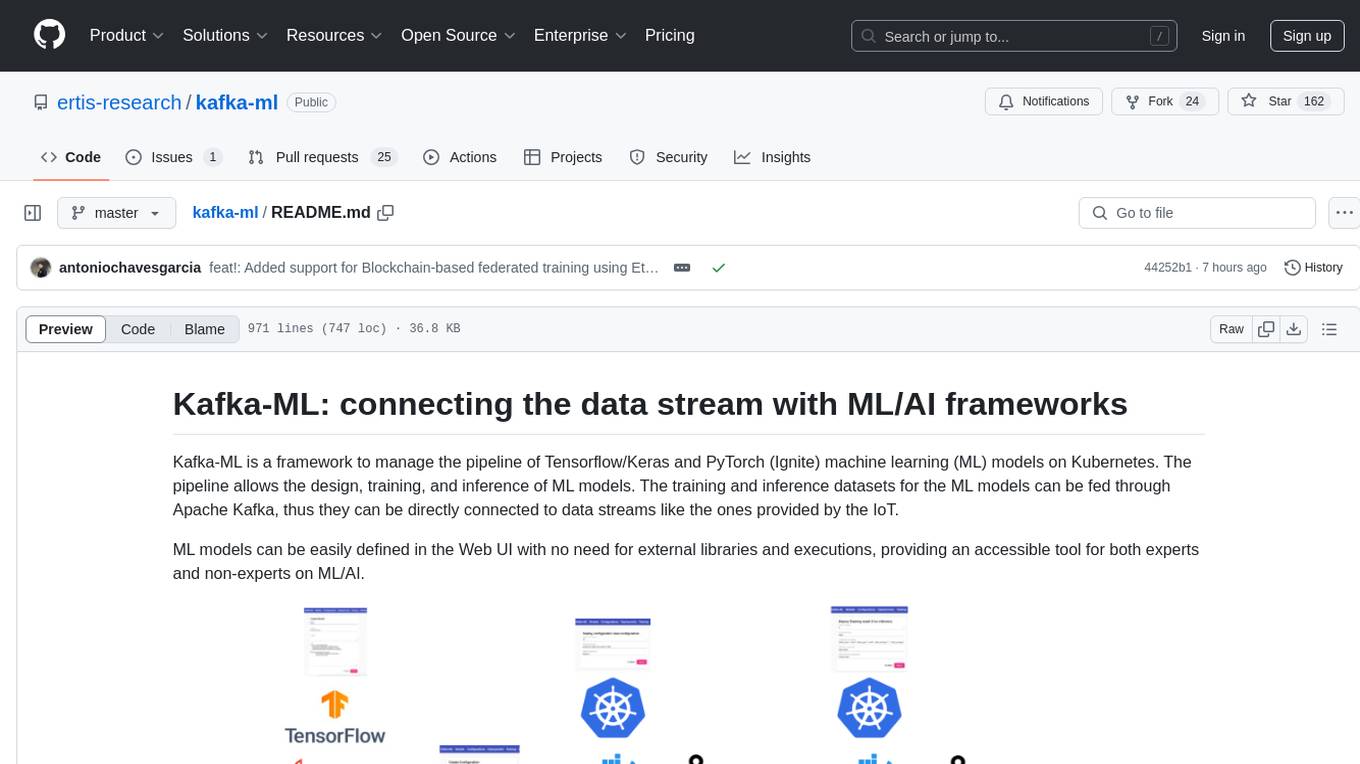Click the star count 162
Image resolution: width=1360 pixels, height=764 pixels.
pos(1314,102)
